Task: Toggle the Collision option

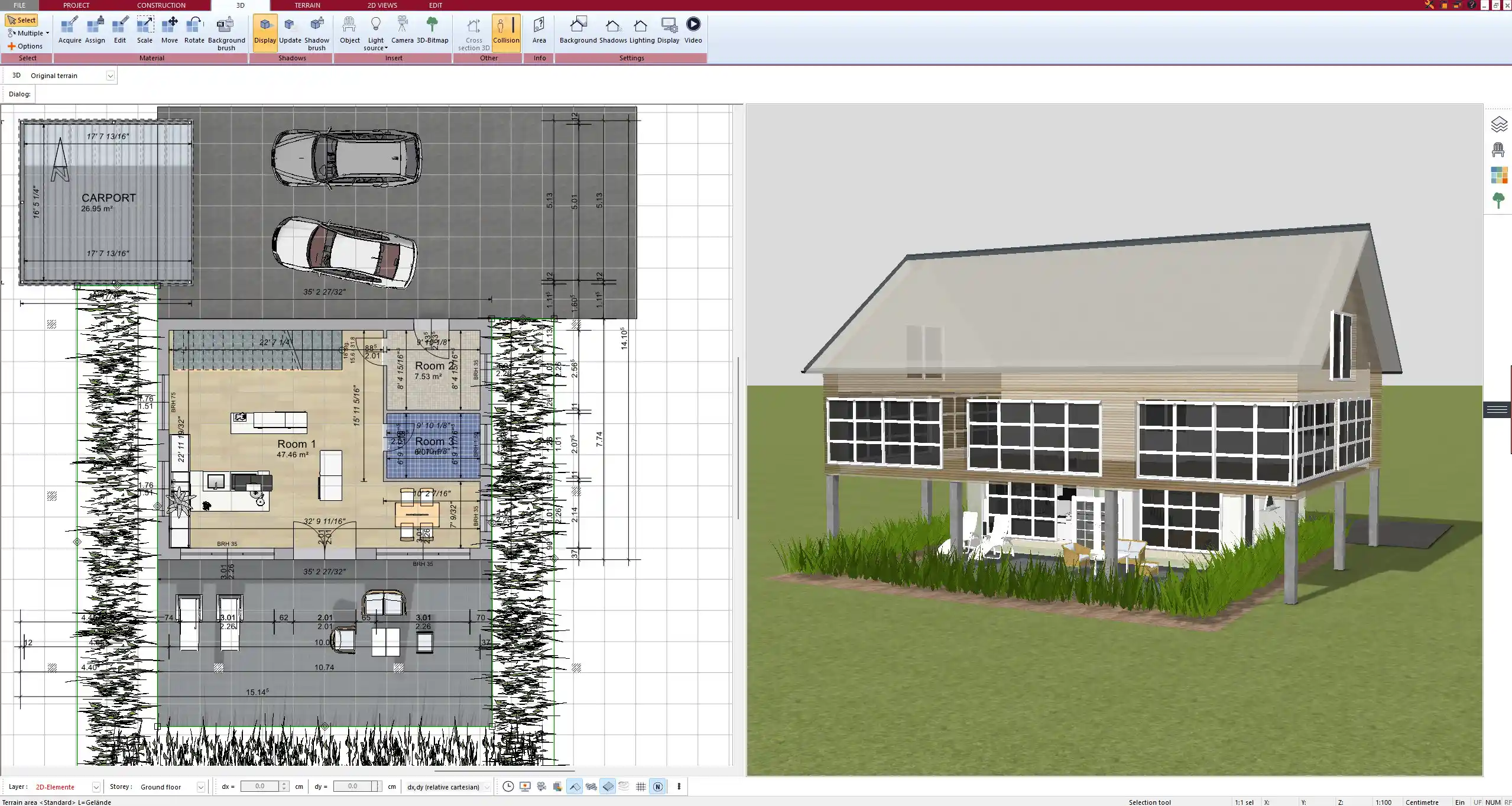Action: point(506,33)
